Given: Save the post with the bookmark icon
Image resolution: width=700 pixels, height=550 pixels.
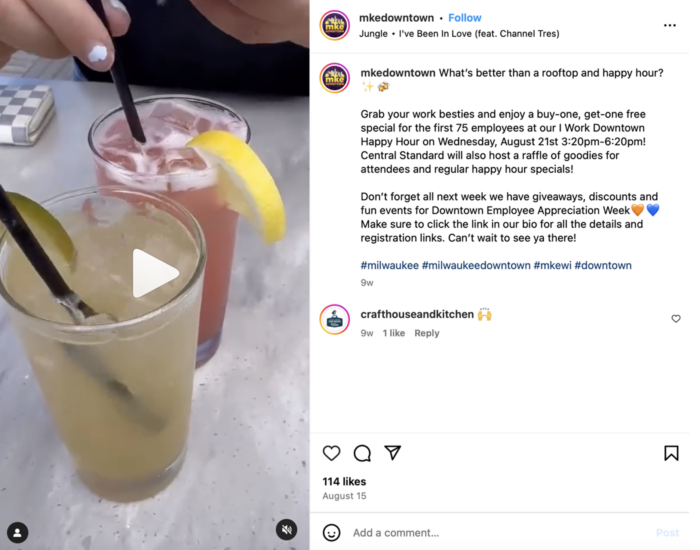Looking at the screenshot, I should point(671,453).
